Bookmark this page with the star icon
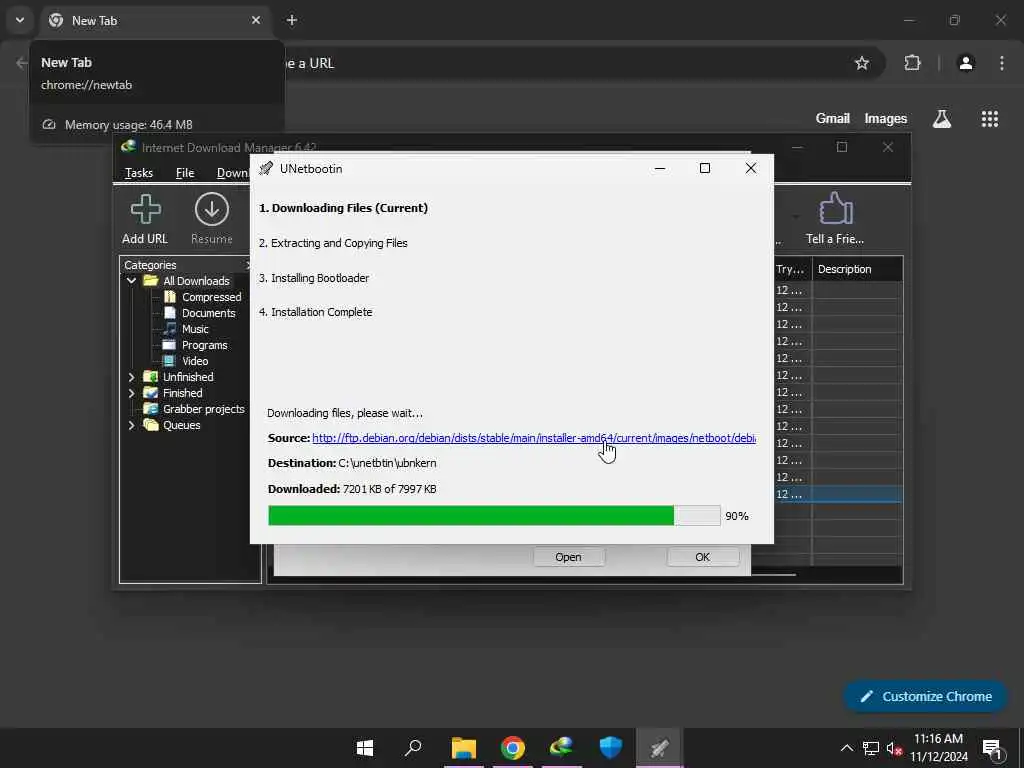 click(x=862, y=63)
